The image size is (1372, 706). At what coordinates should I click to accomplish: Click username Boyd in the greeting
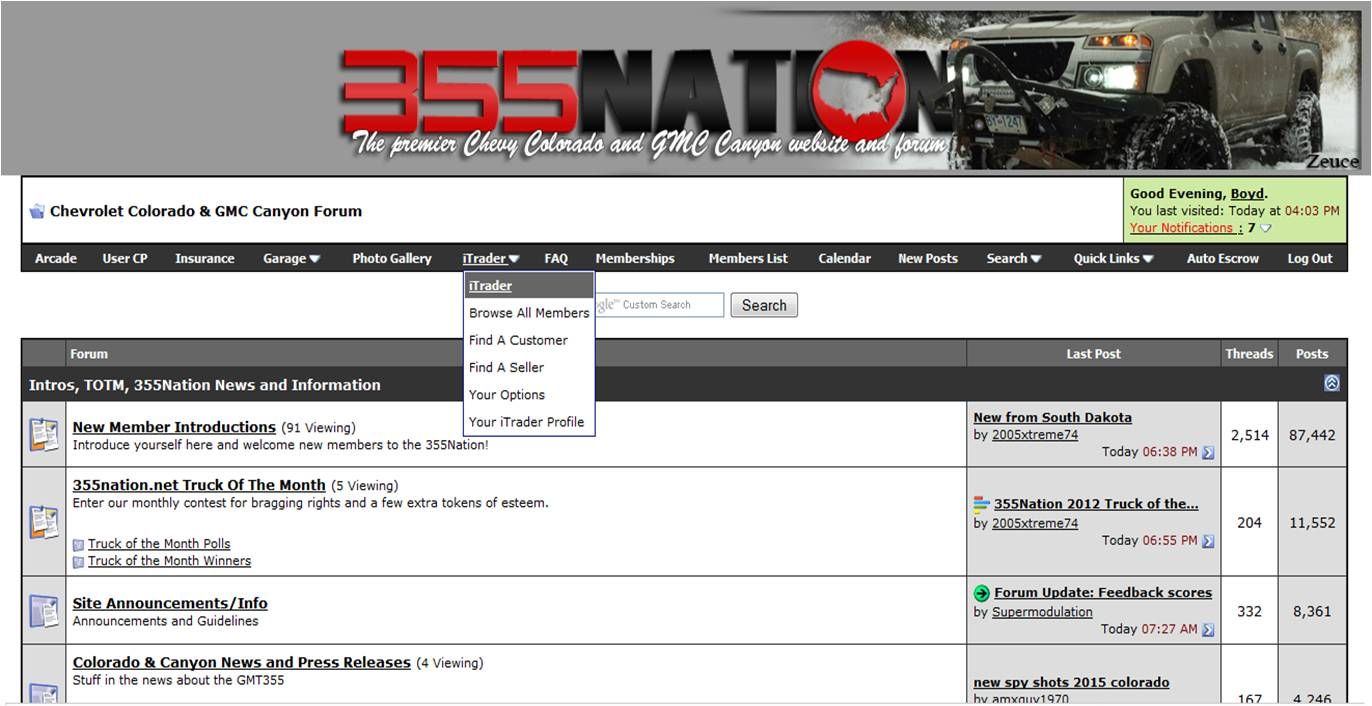pyautogui.click(x=1247, y=194)
